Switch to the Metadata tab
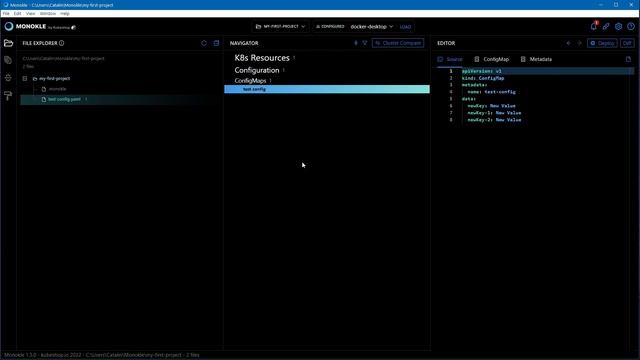 [536, 59]
